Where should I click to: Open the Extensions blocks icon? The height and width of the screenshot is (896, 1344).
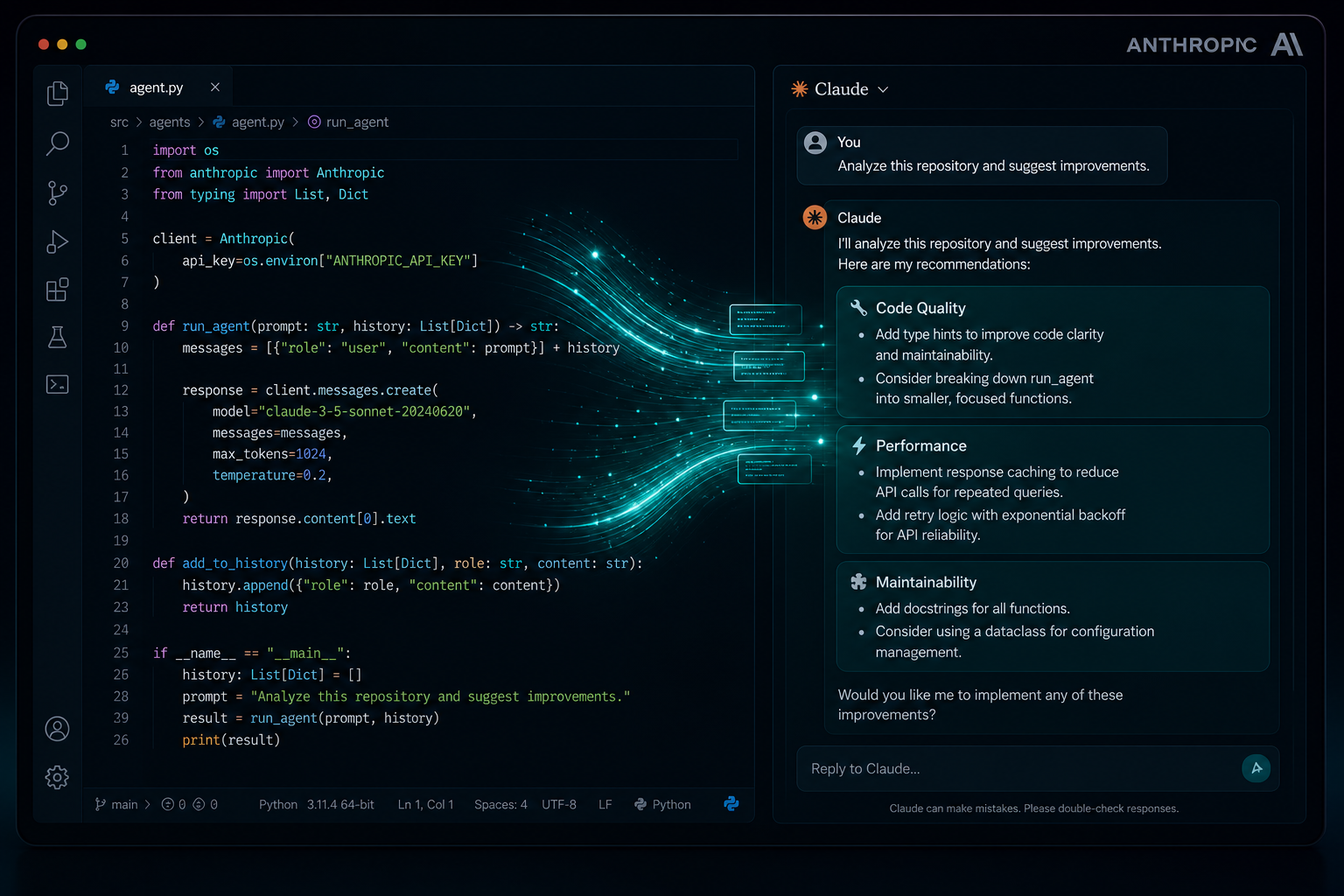click(x=57, y=290)
